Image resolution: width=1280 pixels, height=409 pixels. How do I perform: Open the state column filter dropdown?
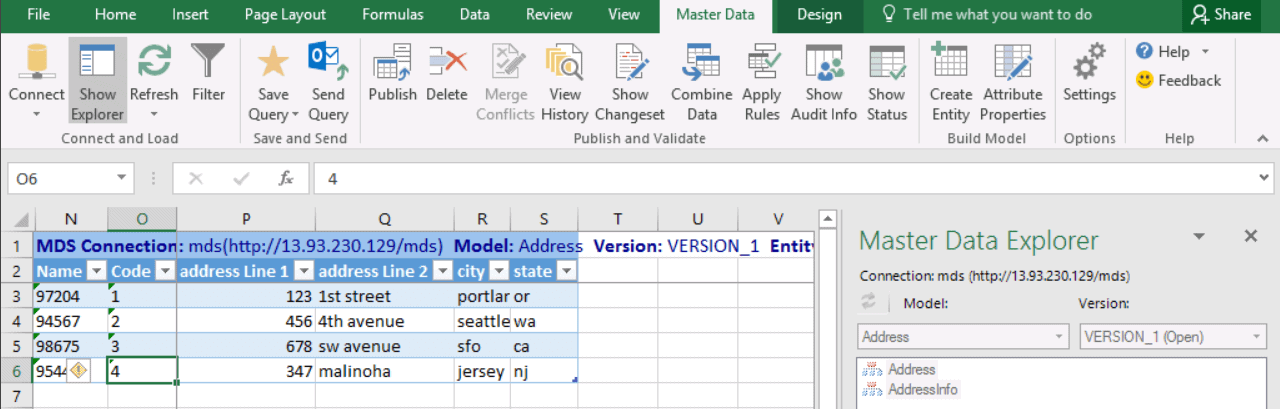point(566,271)
